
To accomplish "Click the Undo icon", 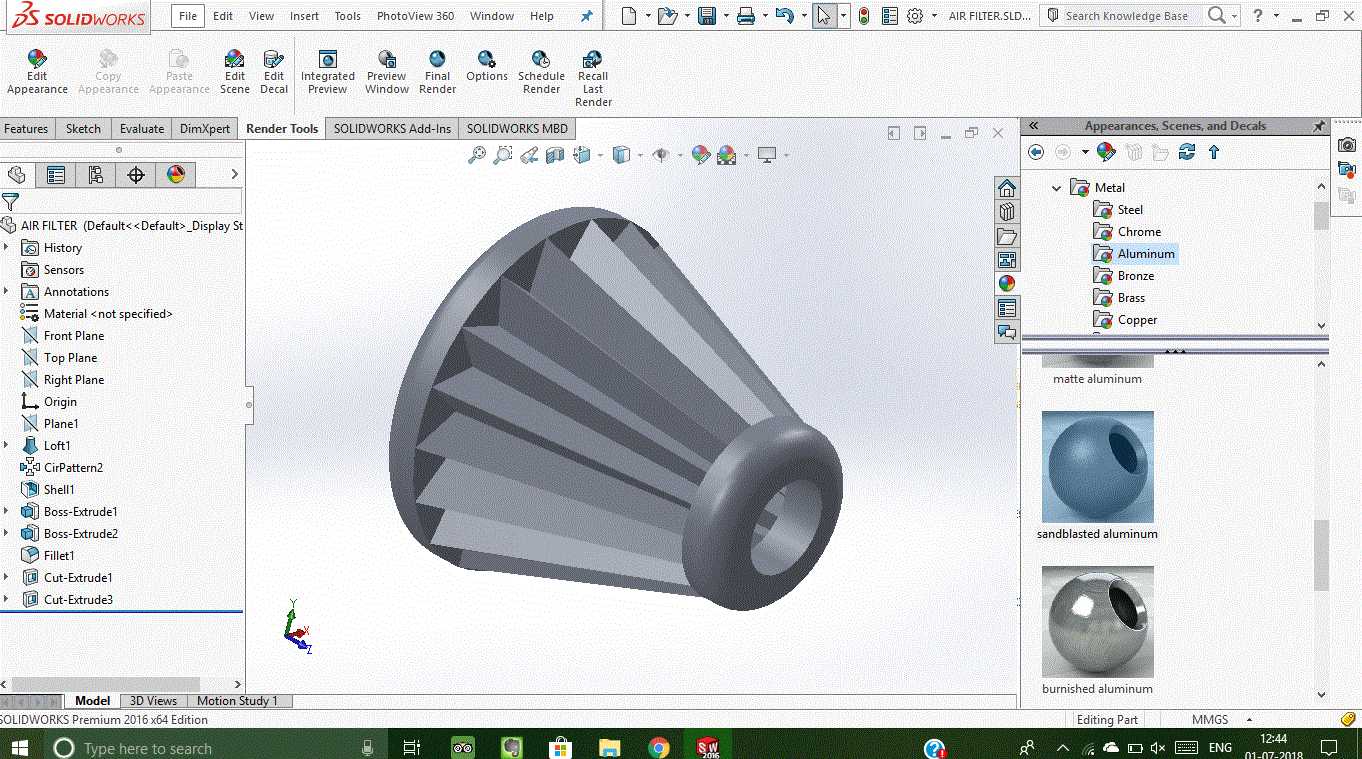I will pos(784,16).
